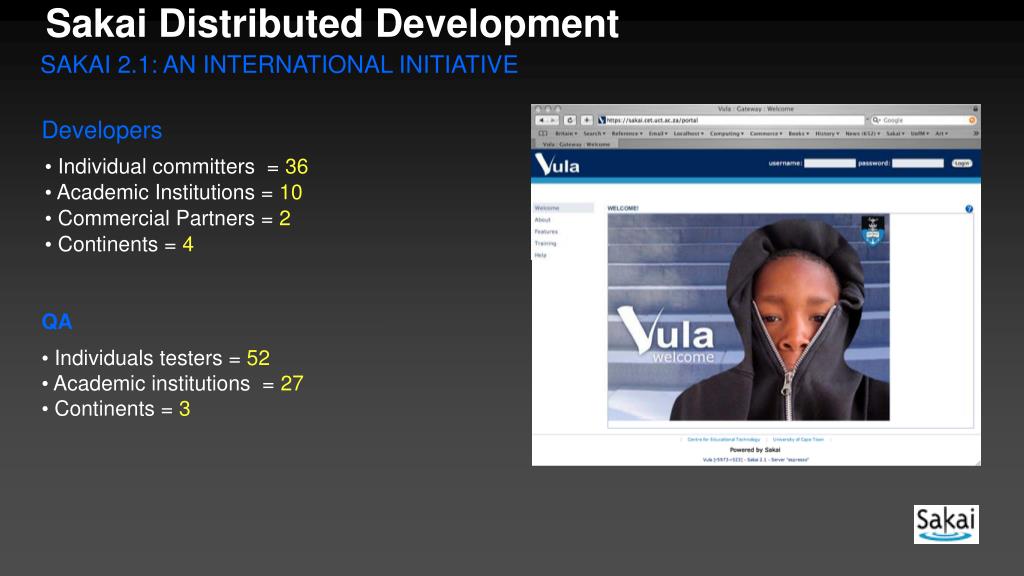Open the Britain bookmarks dropdown

click(x=566, y=133)
